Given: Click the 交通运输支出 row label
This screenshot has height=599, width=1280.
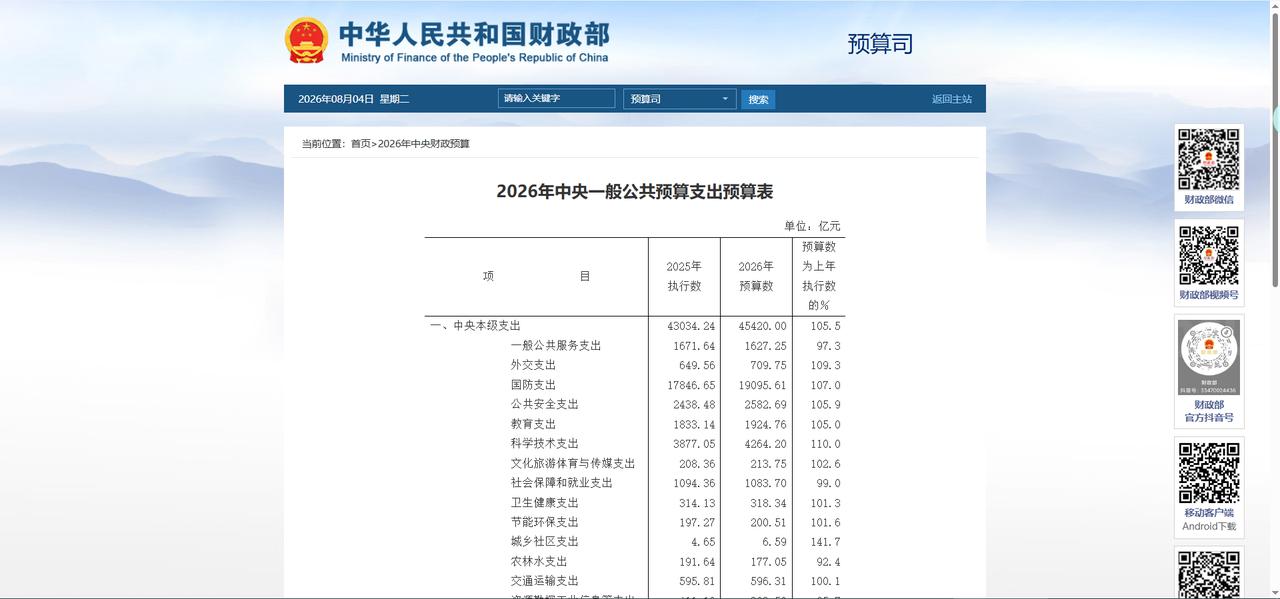Looking at the screenshot, I should click(545, 581).
